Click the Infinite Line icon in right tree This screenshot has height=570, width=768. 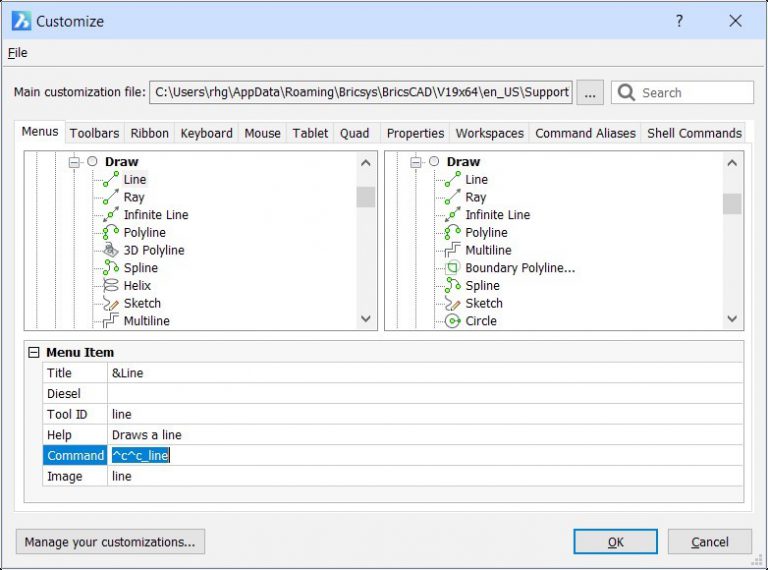click(453, 214)
